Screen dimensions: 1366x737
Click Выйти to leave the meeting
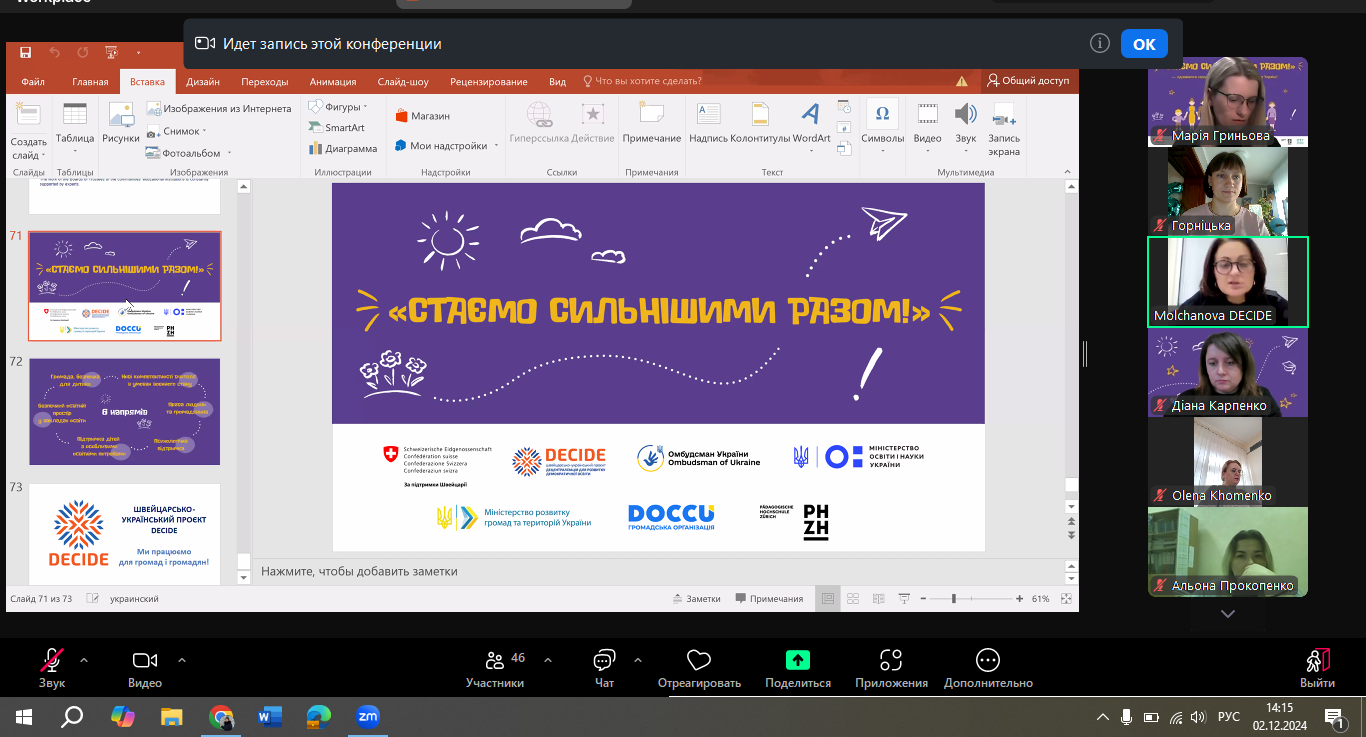pos(1317,668)
